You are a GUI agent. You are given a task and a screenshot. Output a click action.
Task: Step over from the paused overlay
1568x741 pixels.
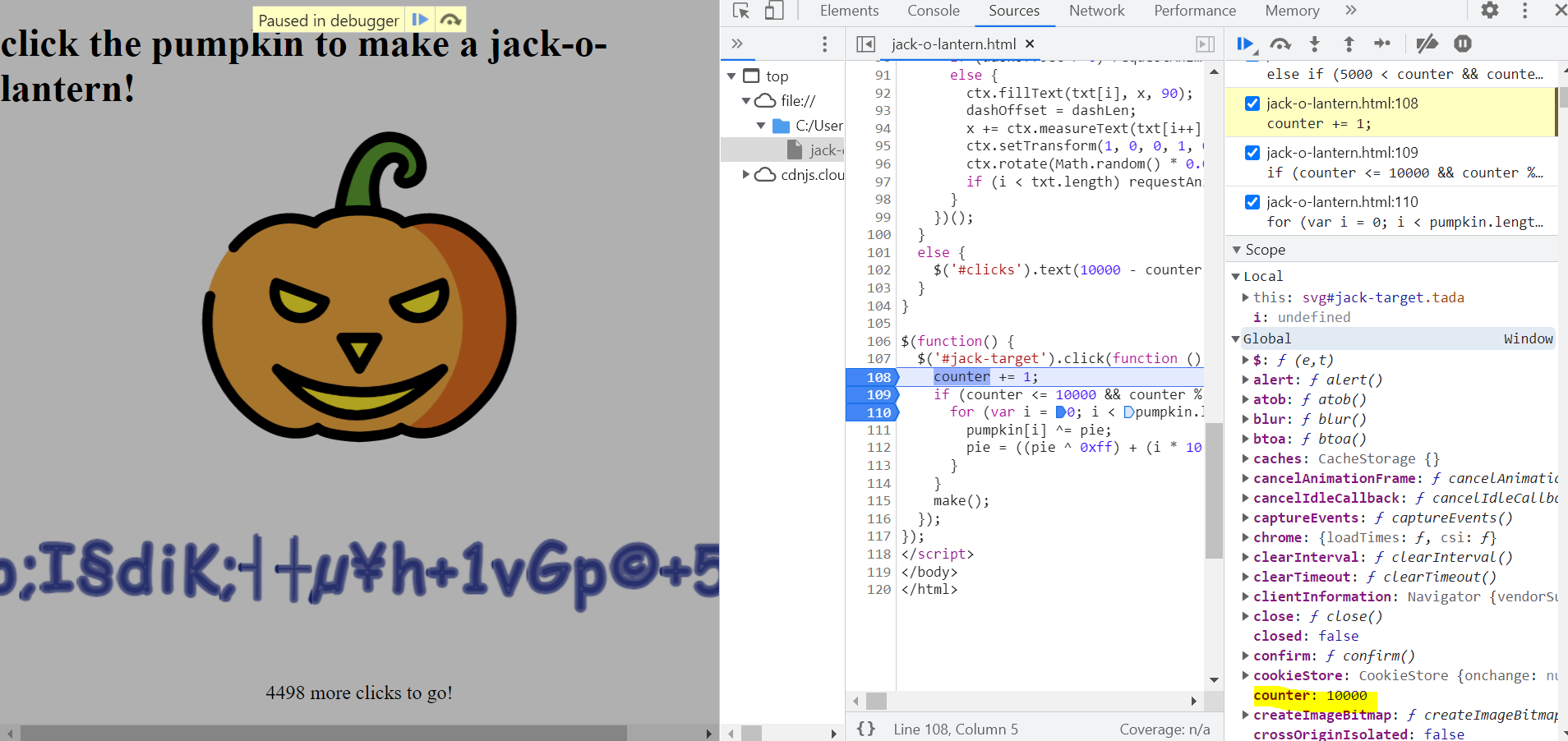coord(450,20)
